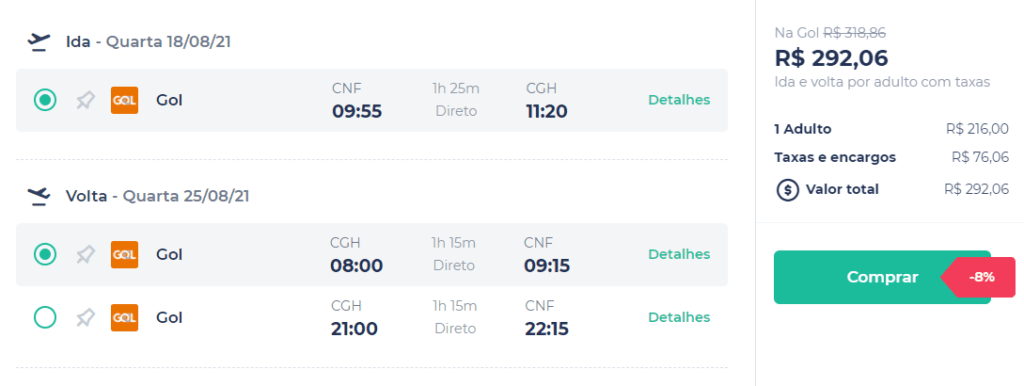Click the R$ 292,06 headline price
This screenshot has height=386, width=1024.
(x=831, y=58)
